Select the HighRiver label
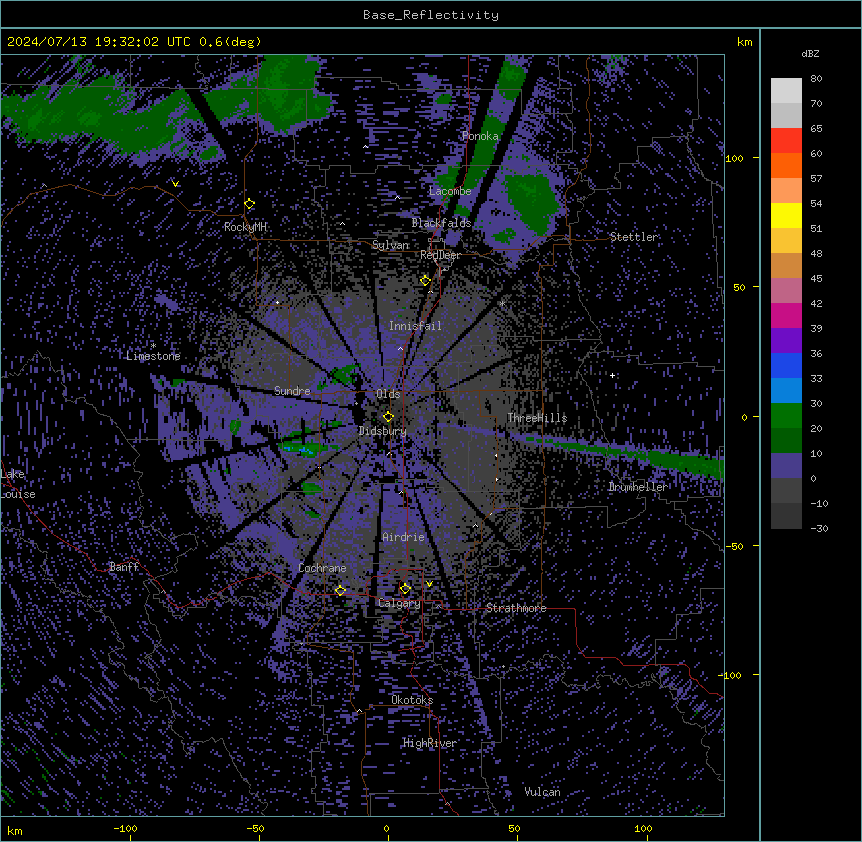862x842 pixels. point(430,743)
